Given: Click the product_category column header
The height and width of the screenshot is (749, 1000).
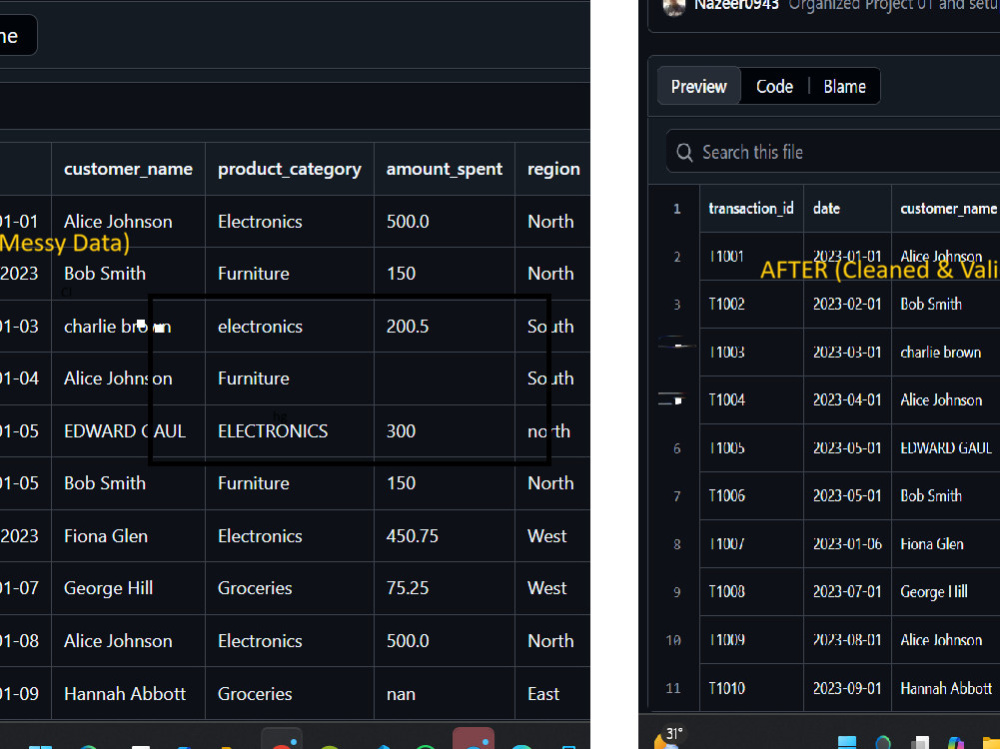Looking at the screenshot, I should (x=290, y=169).
